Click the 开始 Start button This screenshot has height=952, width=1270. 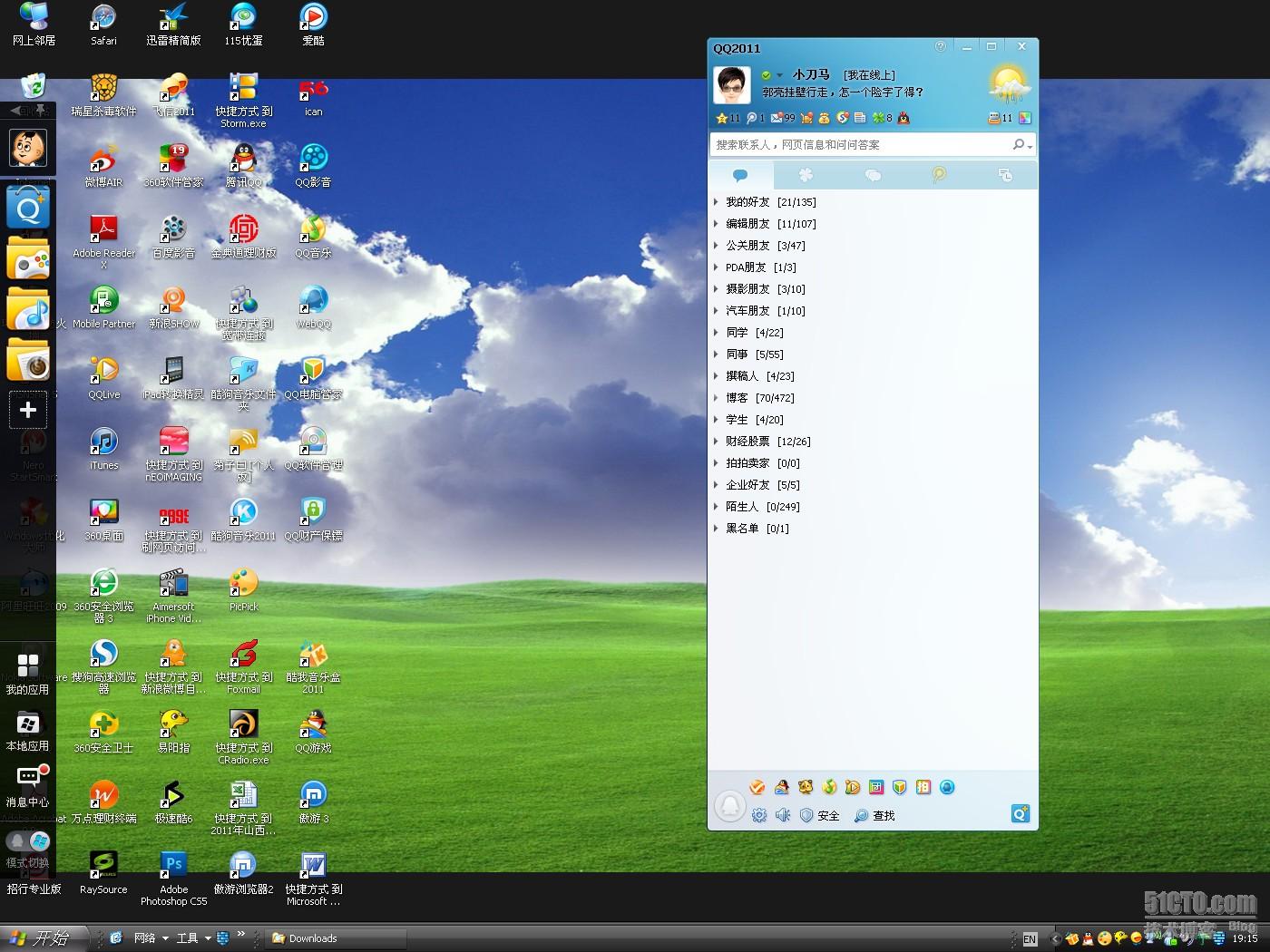[x=43, y=938]
